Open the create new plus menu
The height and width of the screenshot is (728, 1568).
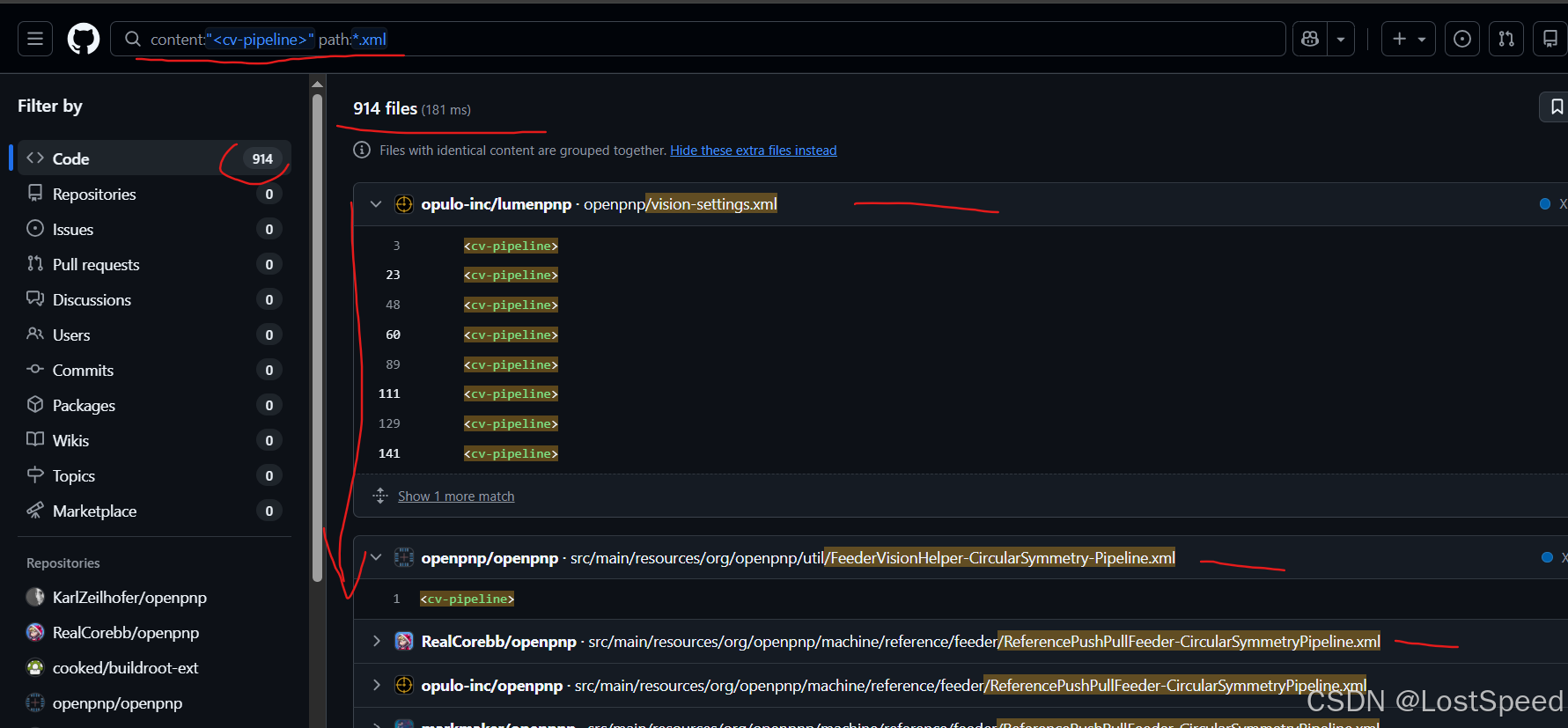pyautogui.click(x=1409, y=39)
